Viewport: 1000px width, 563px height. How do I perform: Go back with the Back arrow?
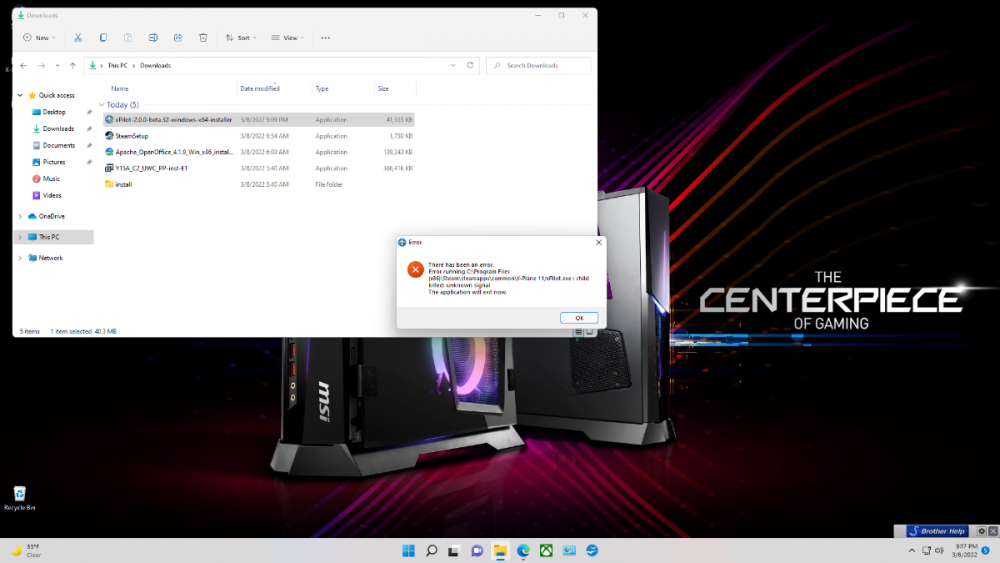(x=24, y=65)
